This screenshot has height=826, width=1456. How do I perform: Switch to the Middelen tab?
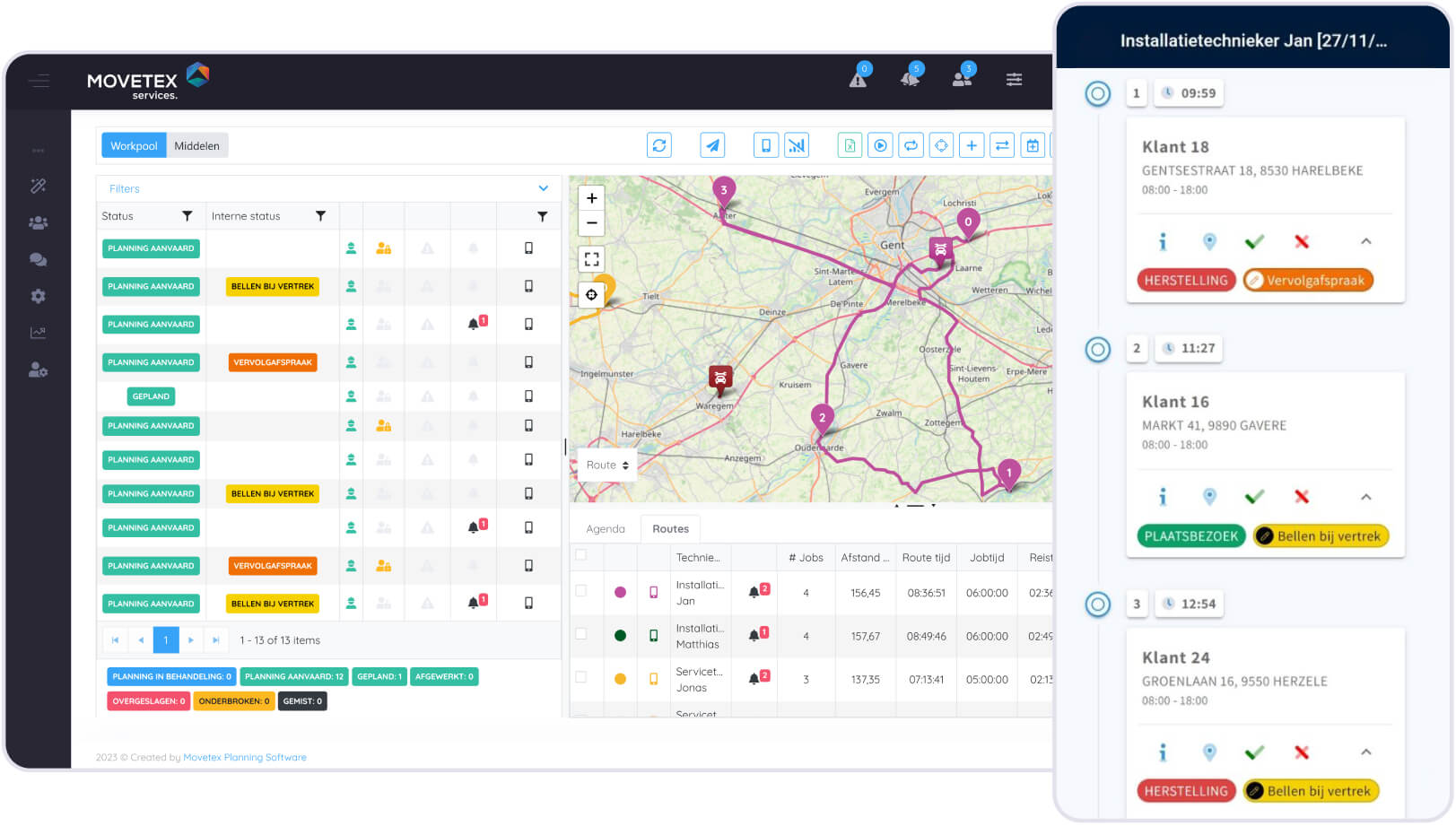pos(196,146)
